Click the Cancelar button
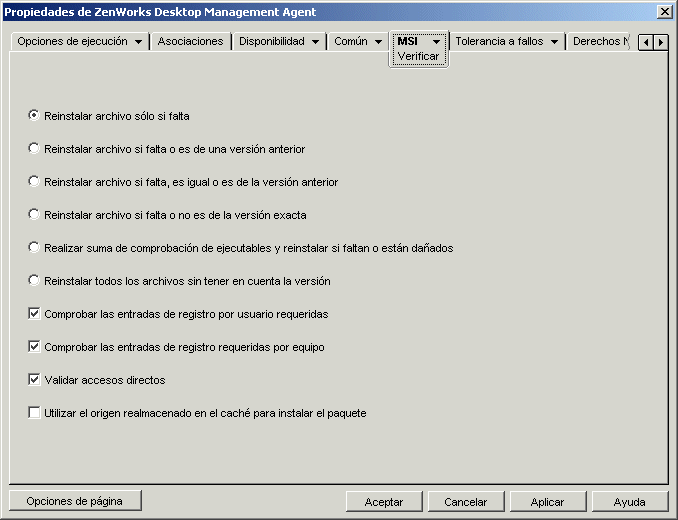 tap(466, 502)
